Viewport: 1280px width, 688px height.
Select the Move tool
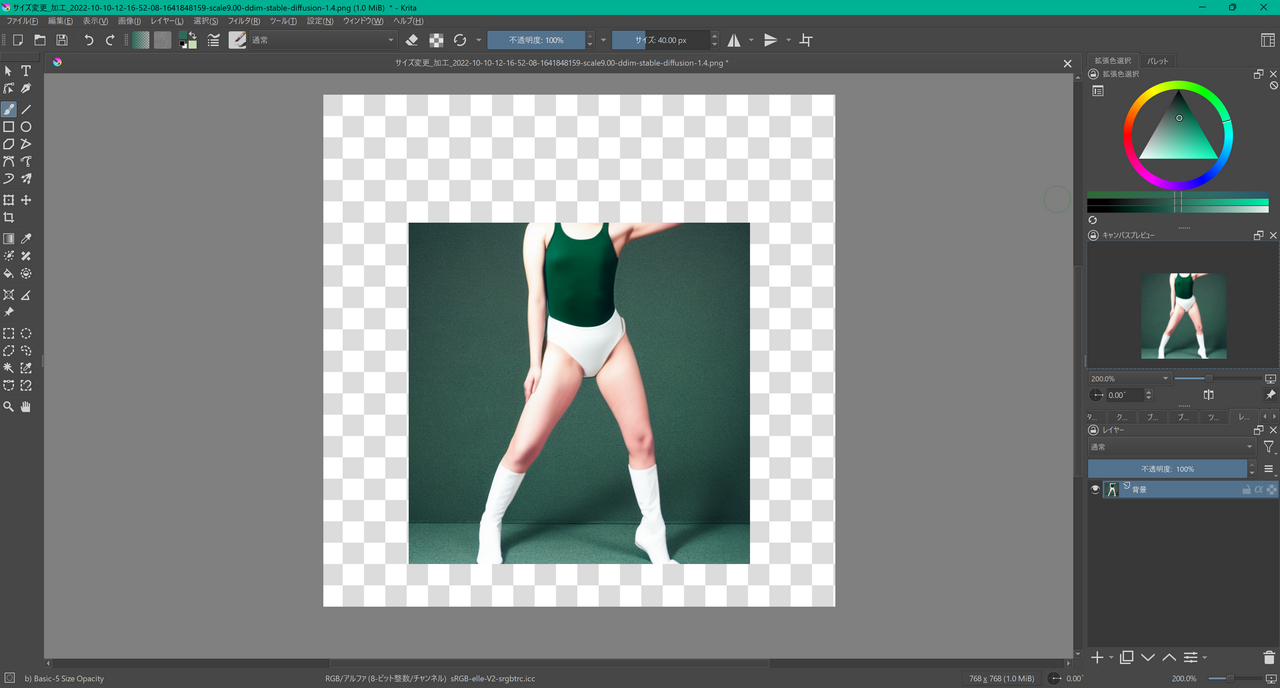point(26,200)
